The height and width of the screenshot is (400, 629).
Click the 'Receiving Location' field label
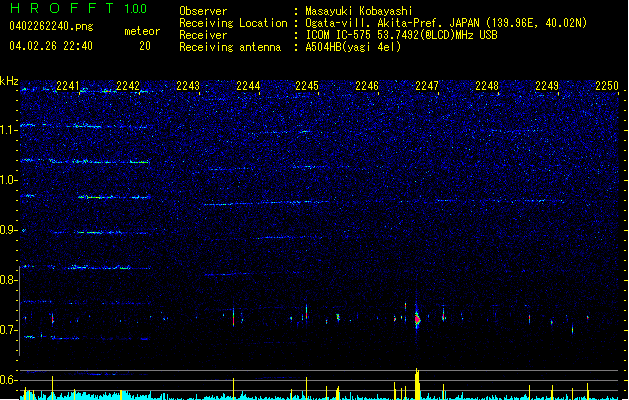[233, 23]
